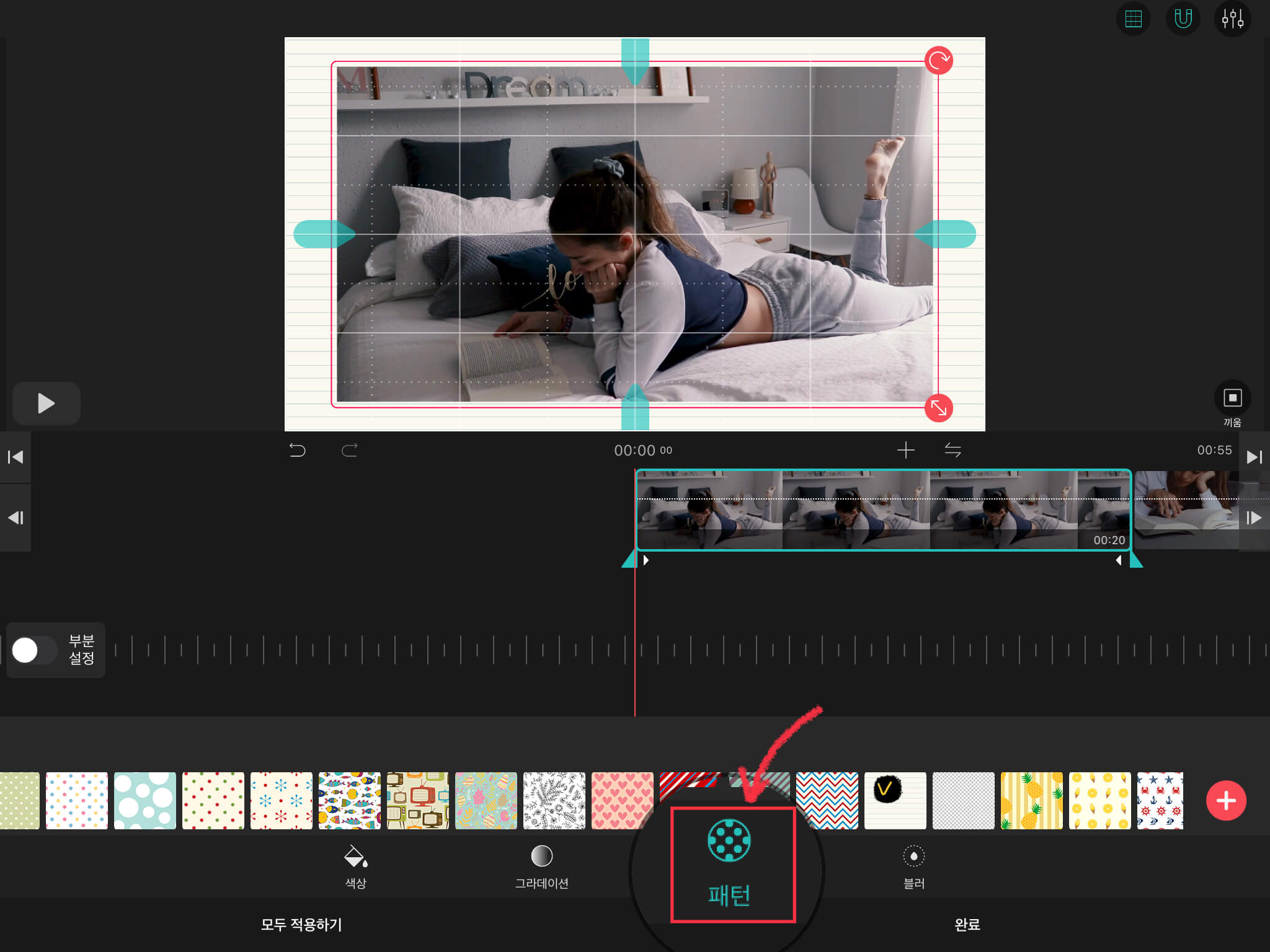This screenshot has height=952, width=1270.
Task: Click the swap arrows icon
Action: point(952,450)
